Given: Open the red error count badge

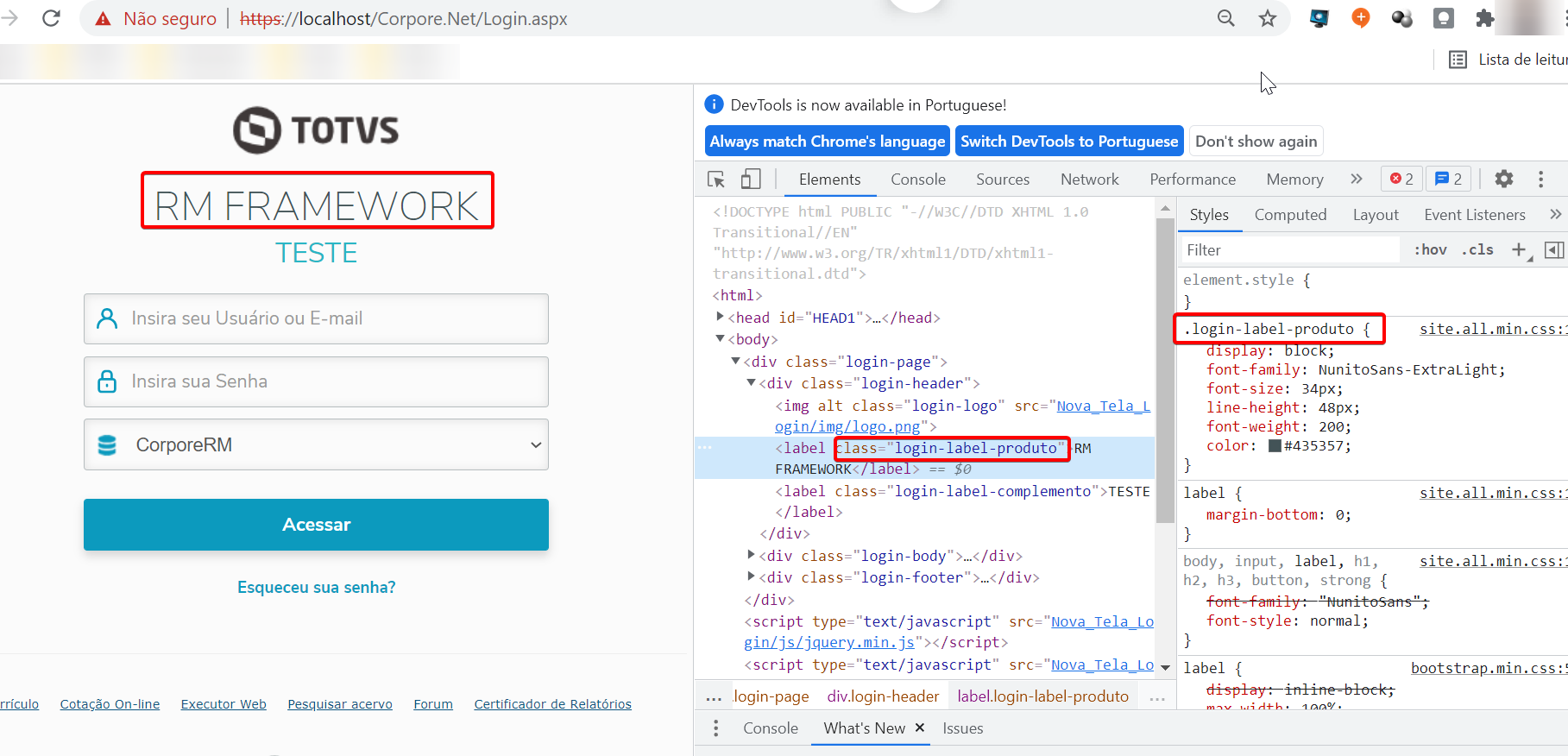Looking at the screenshot, I should point(1401,179).
